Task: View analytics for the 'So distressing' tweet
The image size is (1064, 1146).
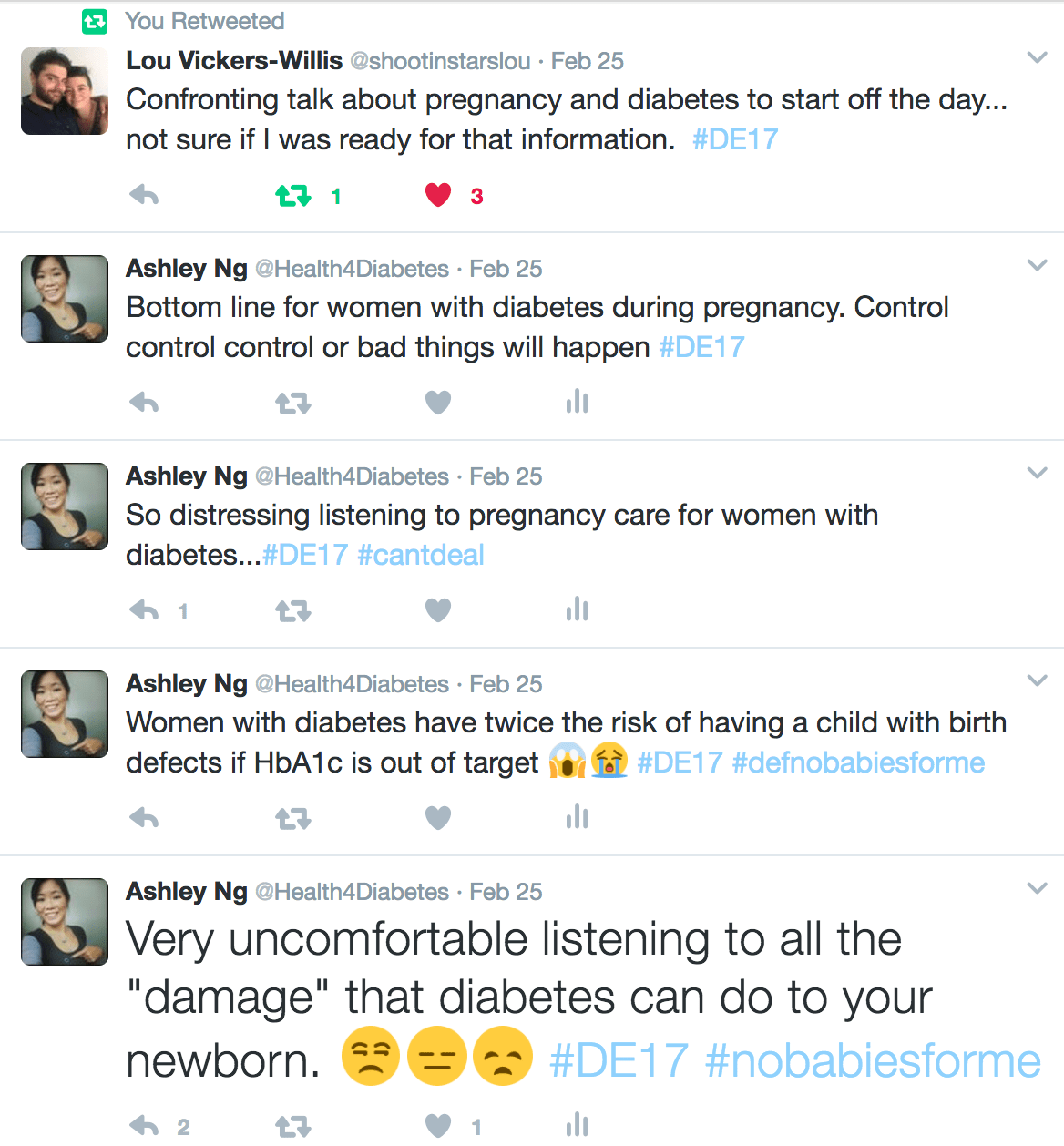Action: point(577,609)
